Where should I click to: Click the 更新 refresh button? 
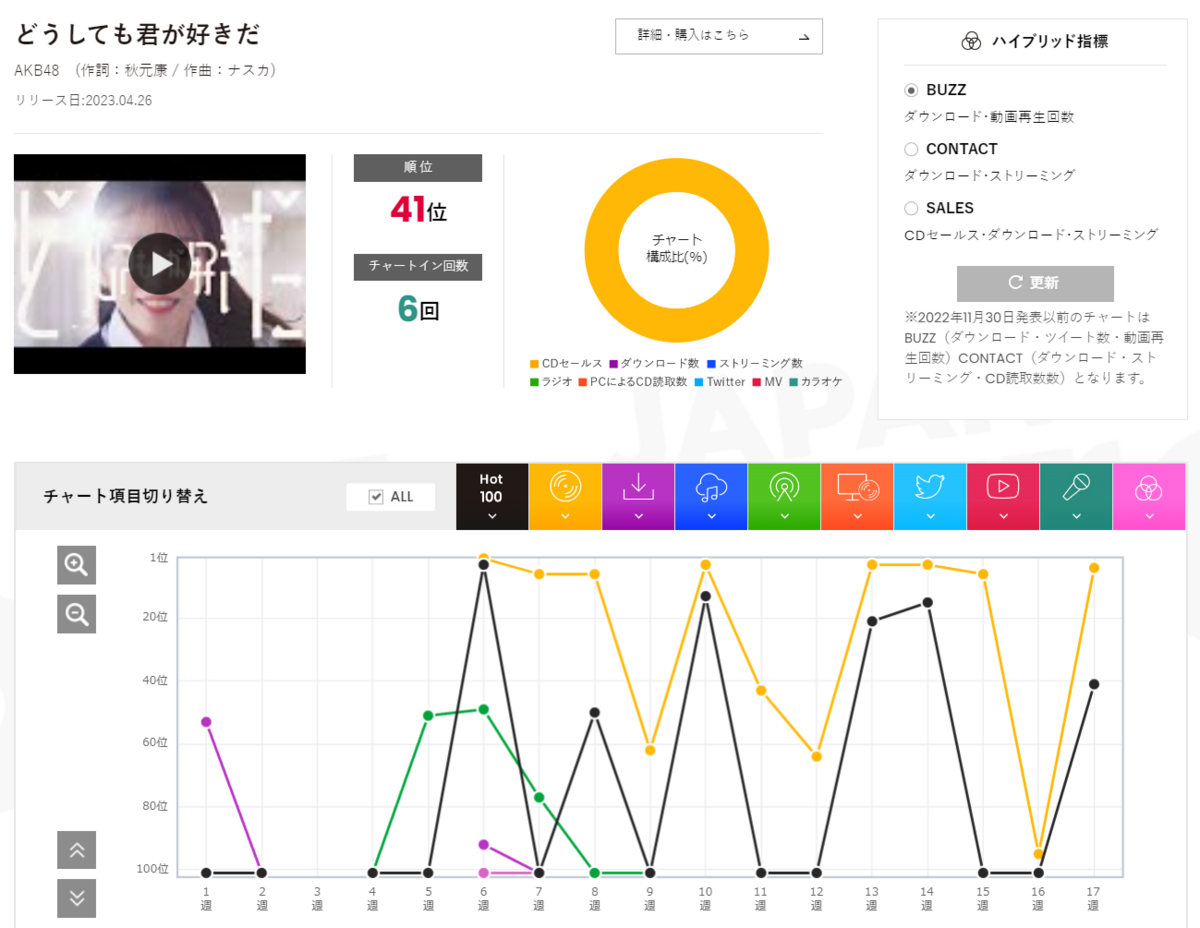[1035, 283]
